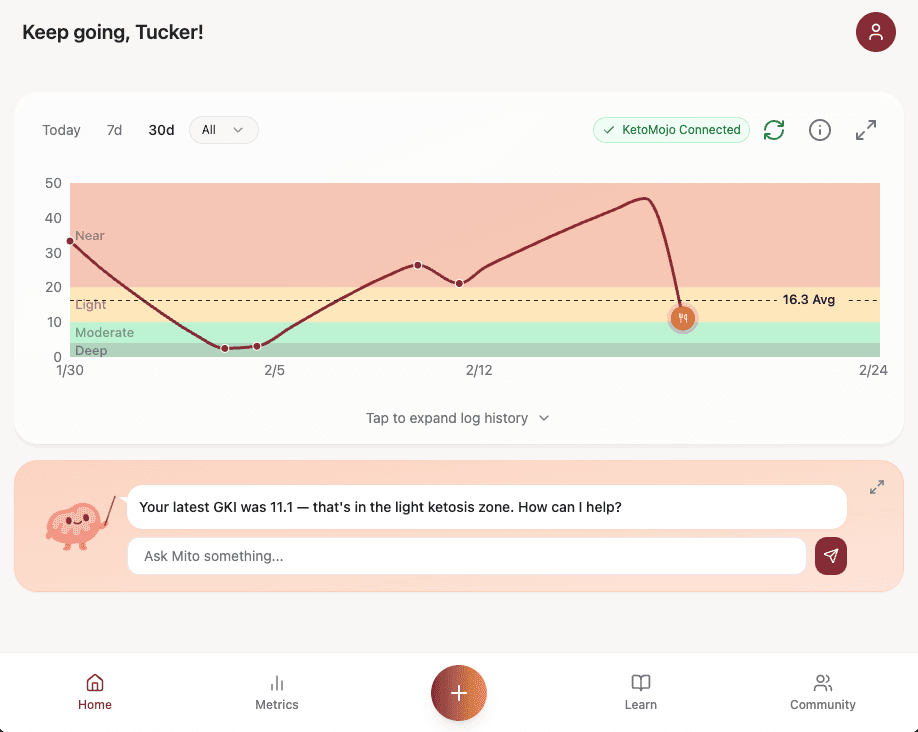Open the Metrics section
918x732 pixels.
click(276, 692)
